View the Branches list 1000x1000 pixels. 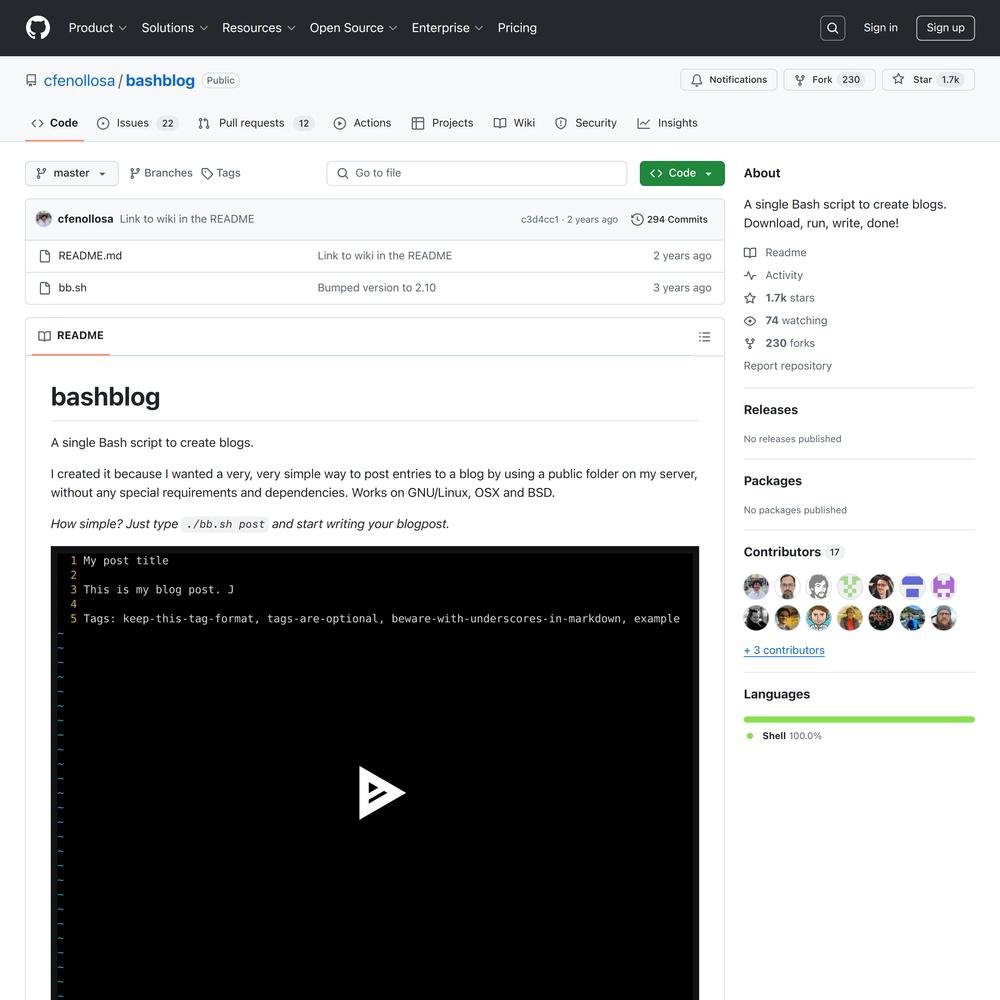coord(161,173)
